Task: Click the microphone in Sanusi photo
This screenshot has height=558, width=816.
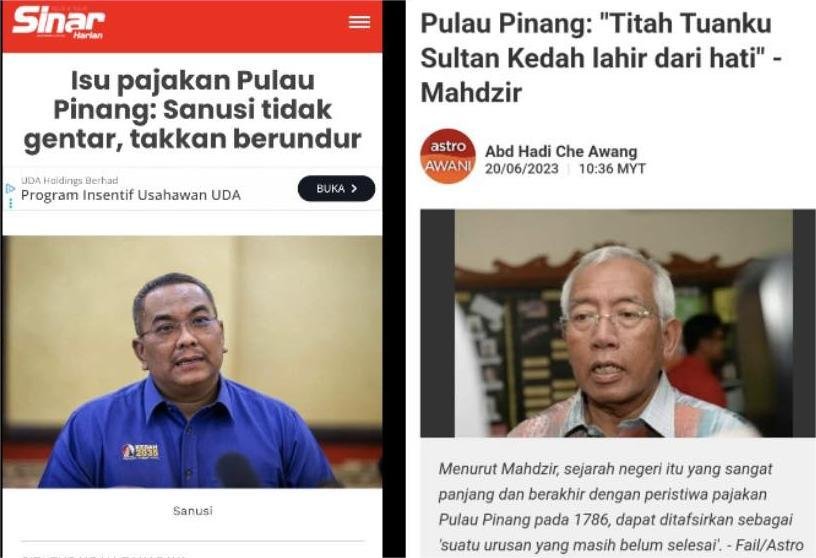Action: point(237,470)
